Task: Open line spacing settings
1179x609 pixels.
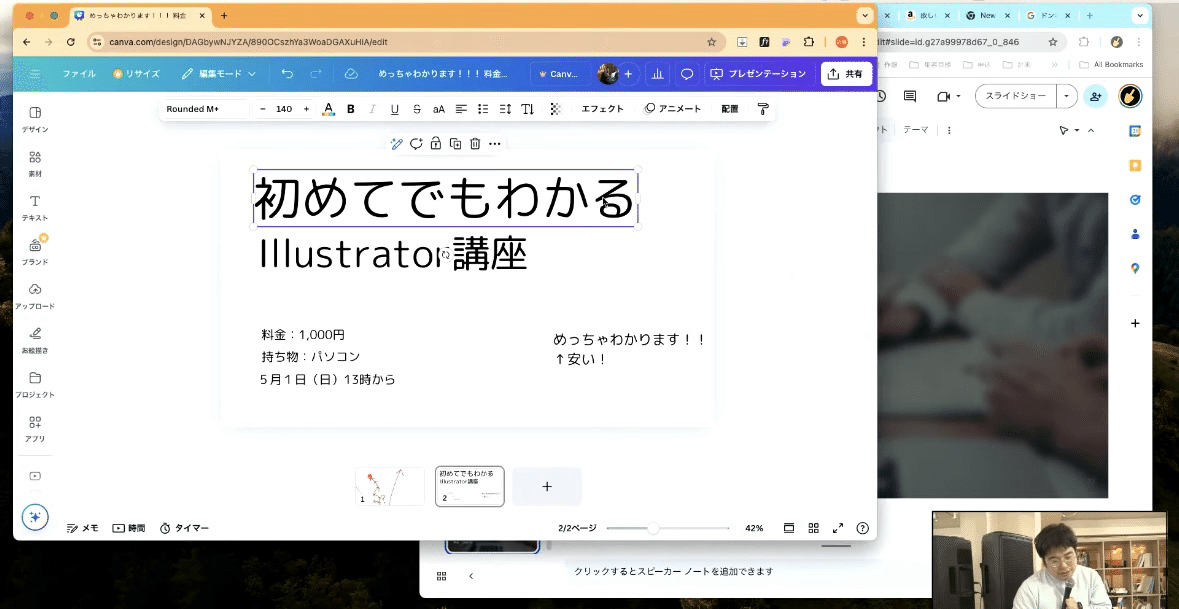Action: 505,109
